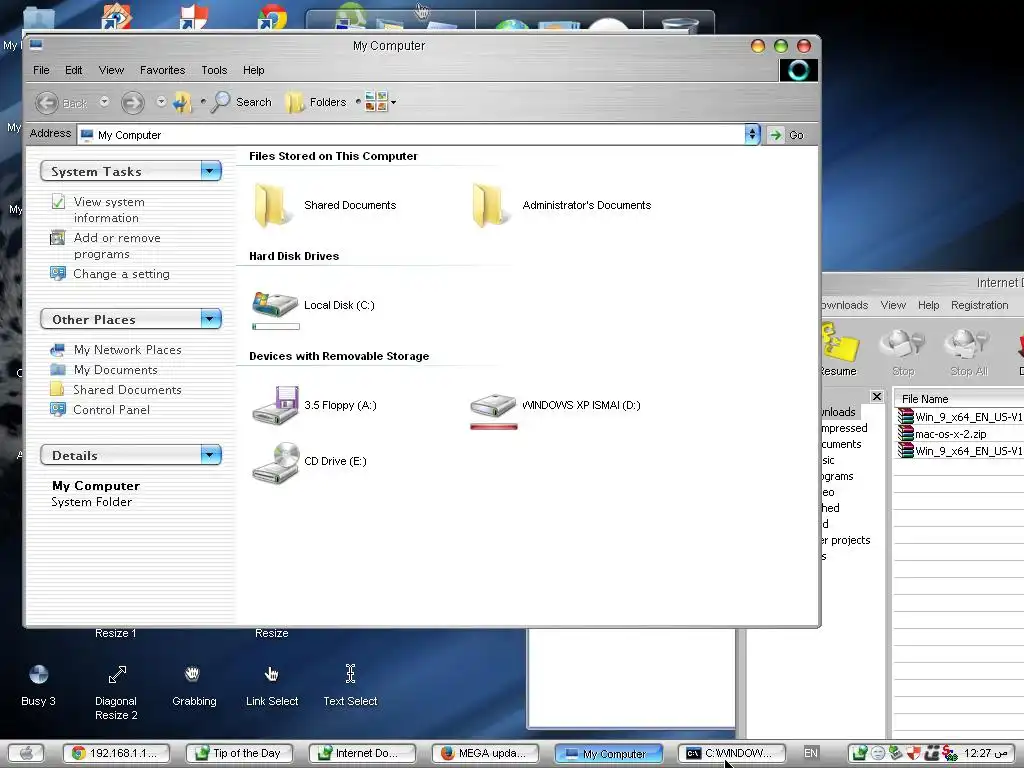Click Stop All in Internet Download Manager
The height and width of the screenshot is (768, 1024).
point(968,353)
